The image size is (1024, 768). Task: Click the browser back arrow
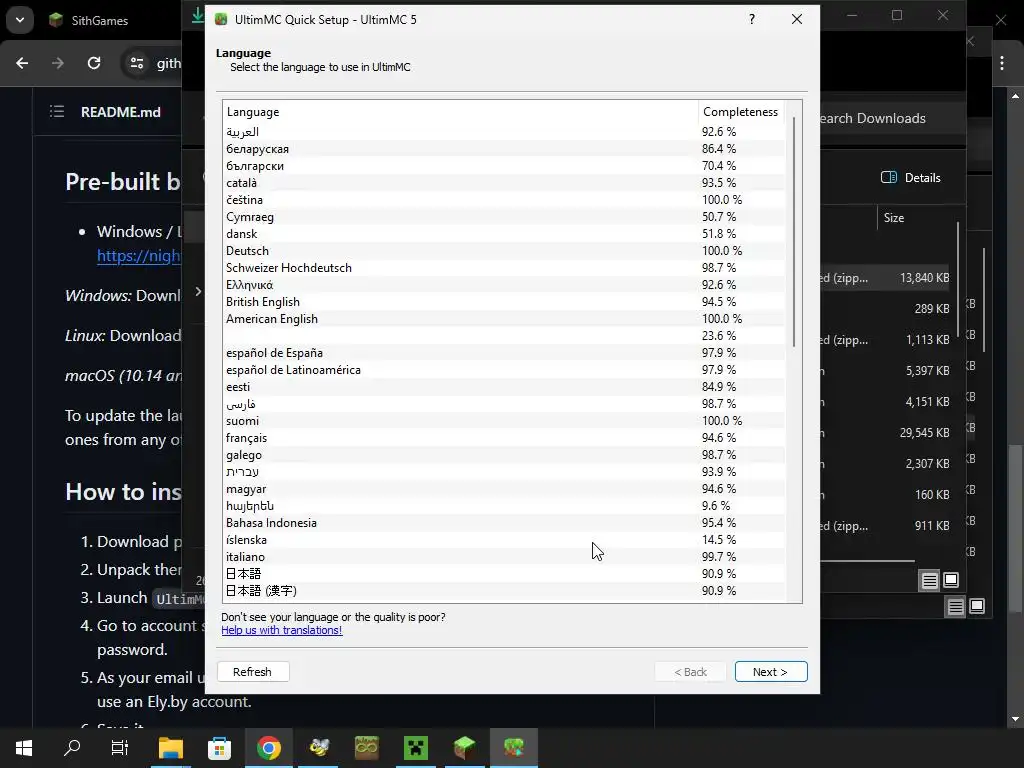click(22, 63)
